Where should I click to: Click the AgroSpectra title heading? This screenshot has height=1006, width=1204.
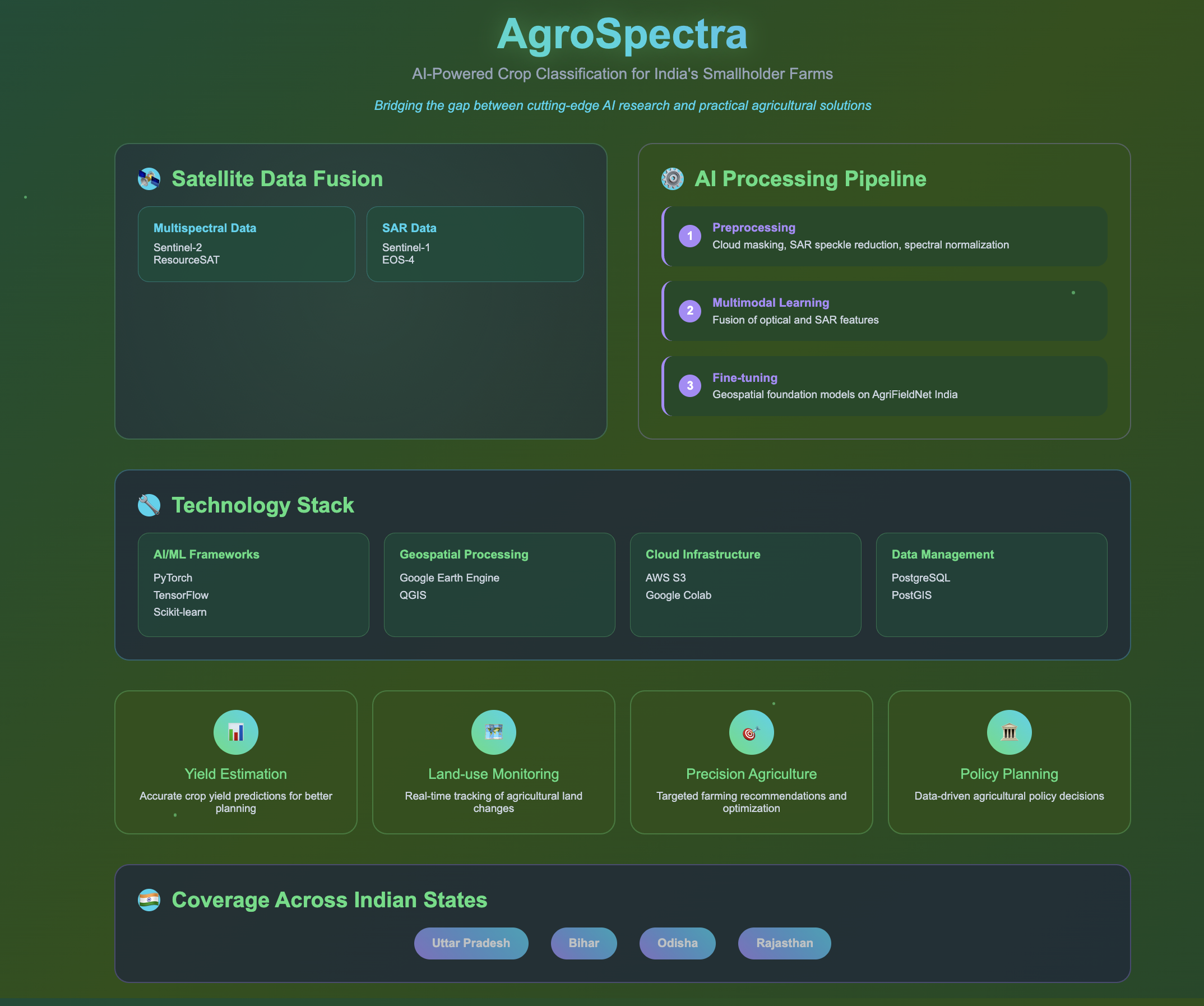pyautogui.click(x=622, y=34)
